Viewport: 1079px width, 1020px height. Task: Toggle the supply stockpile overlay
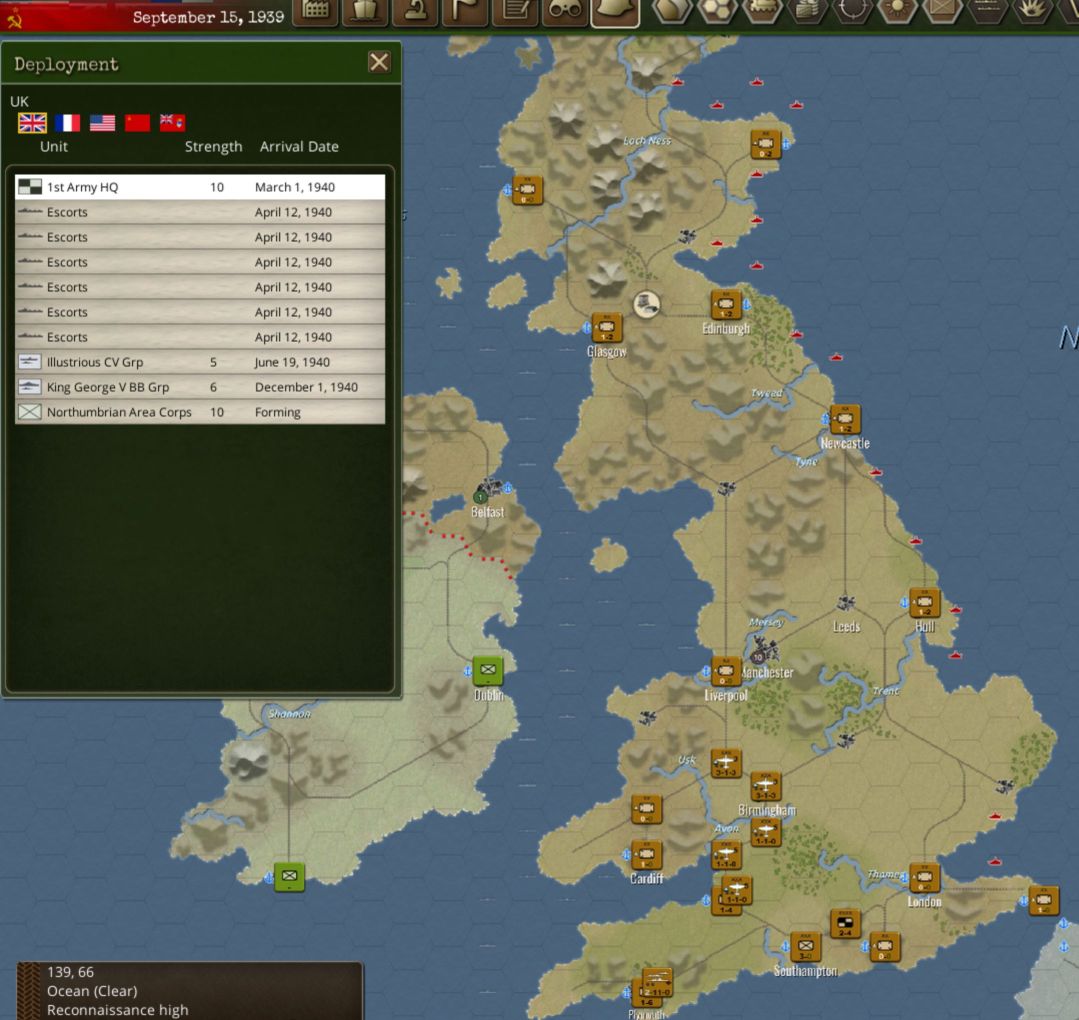click(806, 11)
